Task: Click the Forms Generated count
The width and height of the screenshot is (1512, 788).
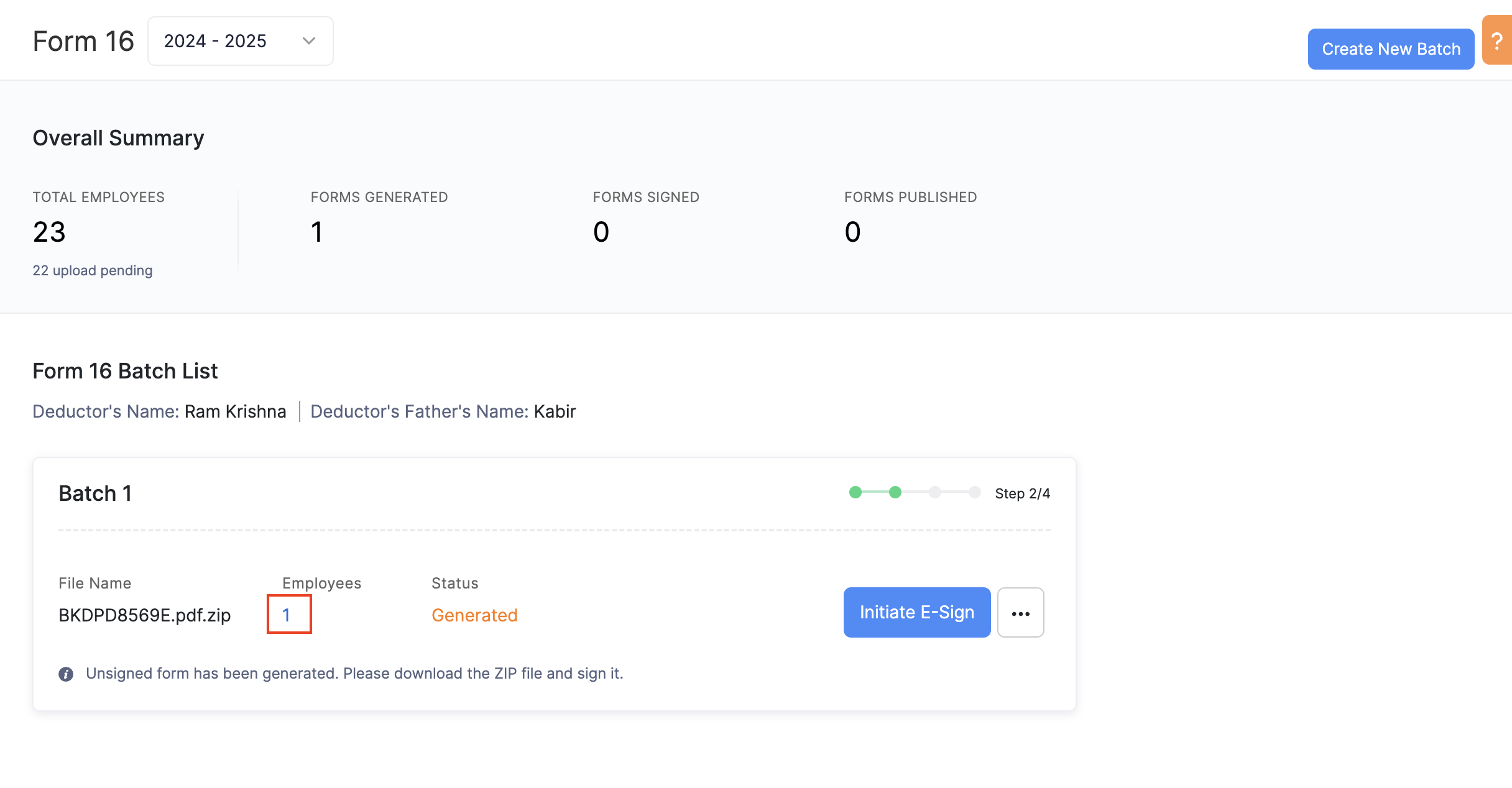Action: (317, 232)
